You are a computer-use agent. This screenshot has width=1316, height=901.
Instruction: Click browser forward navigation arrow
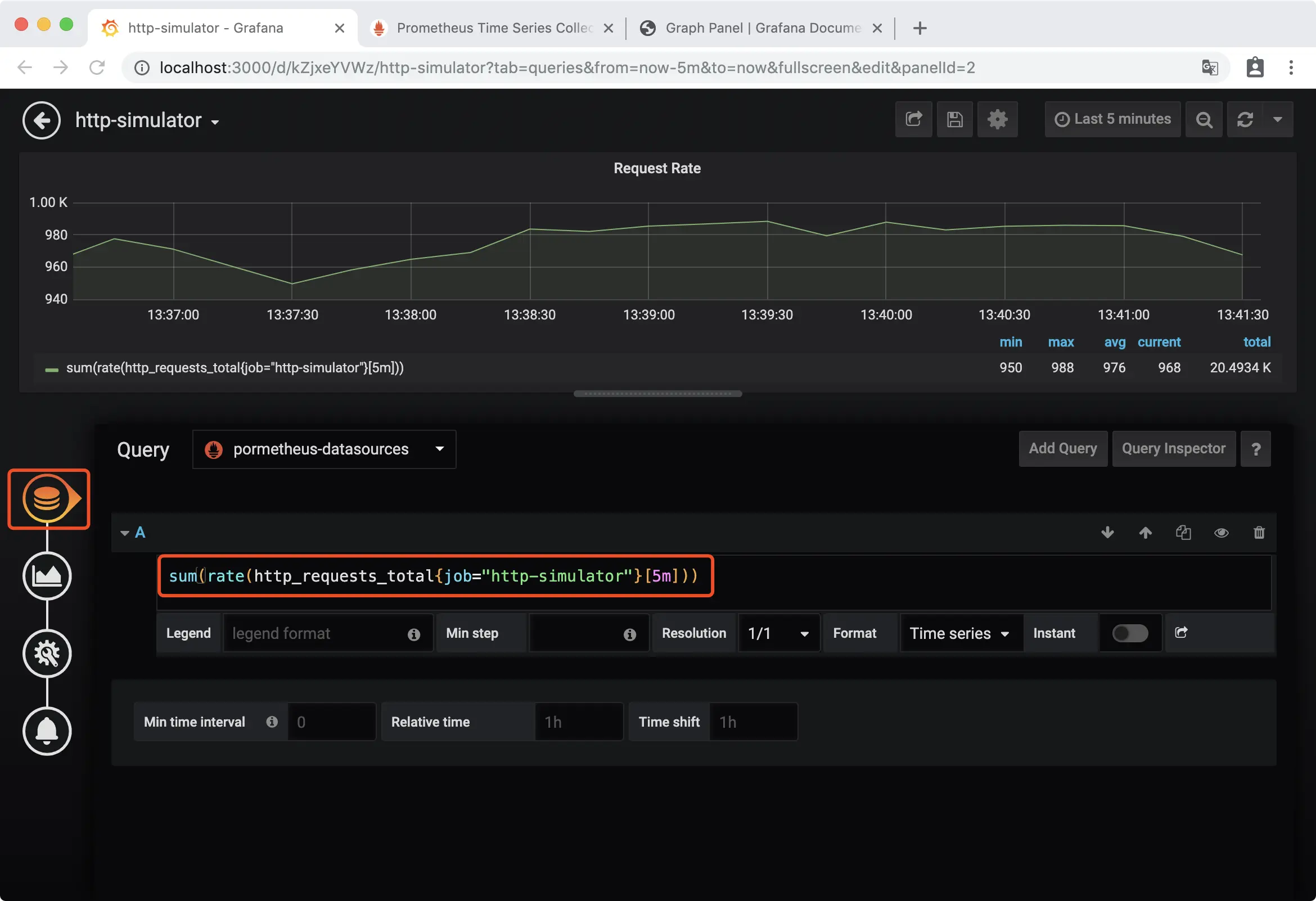click(x=61, y=67)
